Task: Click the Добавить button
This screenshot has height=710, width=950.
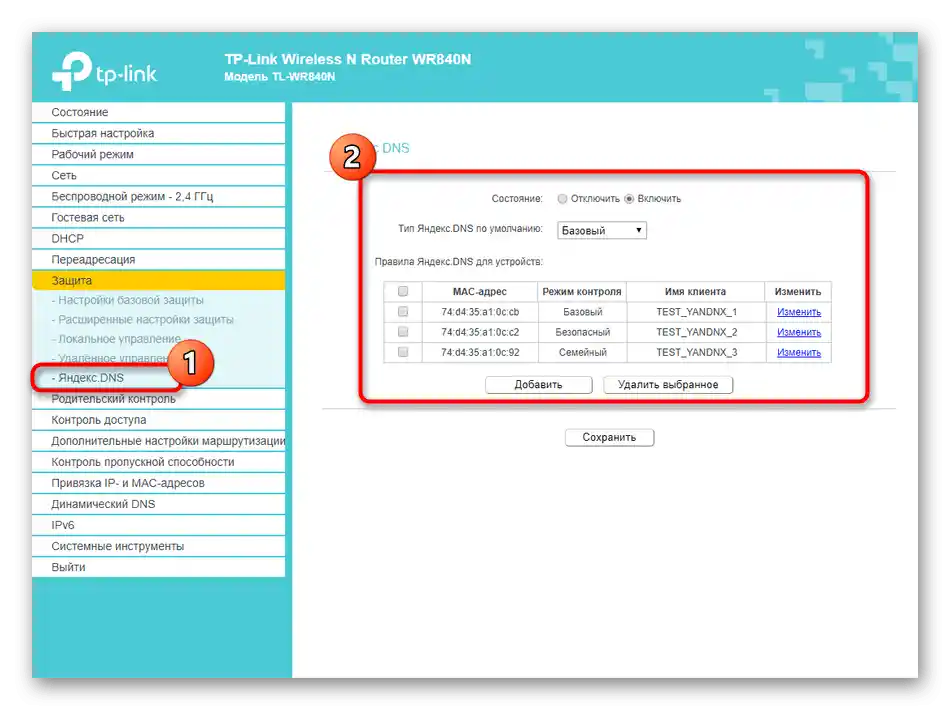Action: click(x=538, y=385)
